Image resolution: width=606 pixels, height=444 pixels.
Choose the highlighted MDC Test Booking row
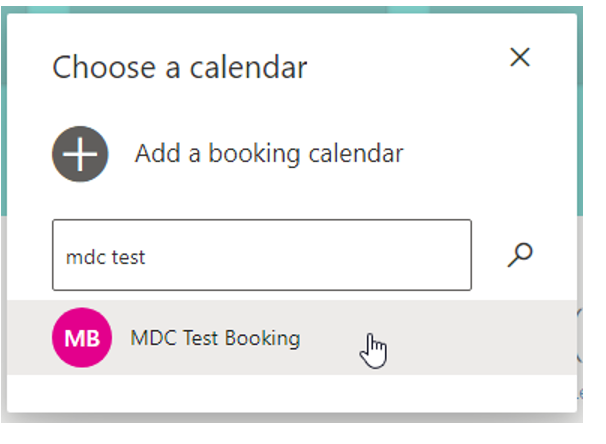coord(292,337)
